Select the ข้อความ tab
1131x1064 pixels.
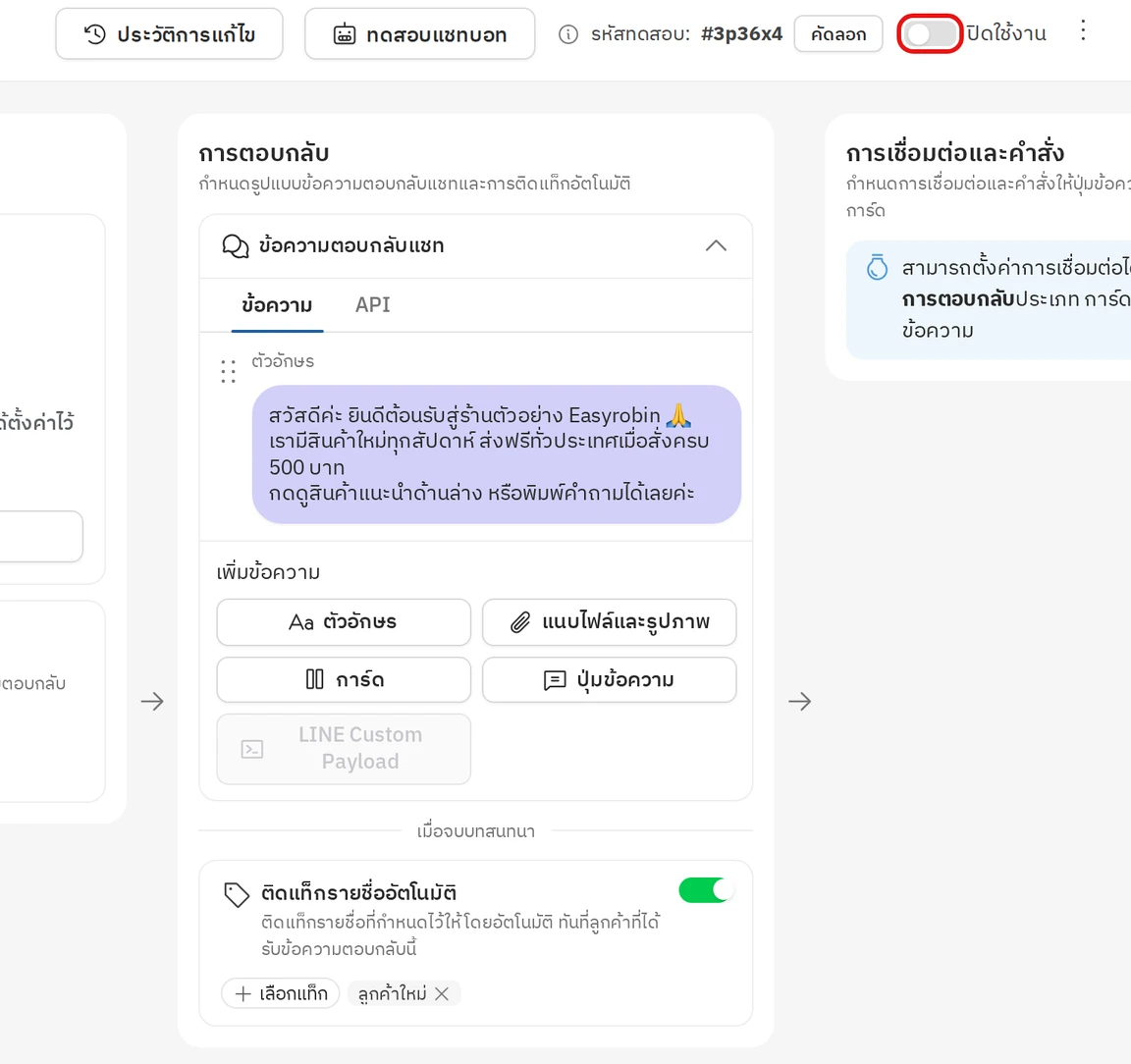pyautogui.click(x=277, y=305)
